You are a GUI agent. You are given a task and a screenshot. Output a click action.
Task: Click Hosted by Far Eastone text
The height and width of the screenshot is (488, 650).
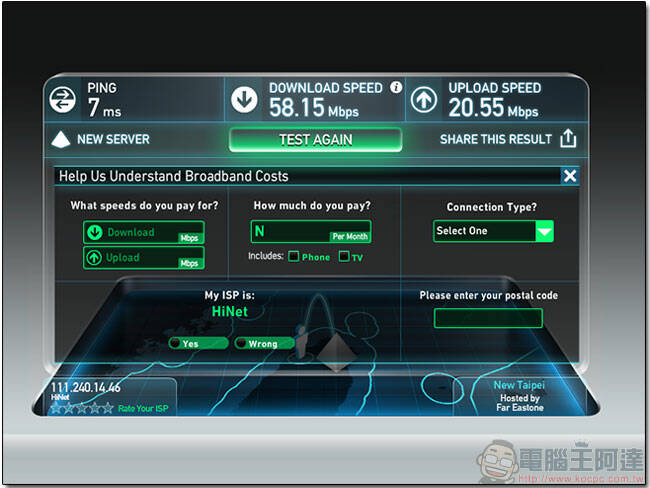coord(520,403)
